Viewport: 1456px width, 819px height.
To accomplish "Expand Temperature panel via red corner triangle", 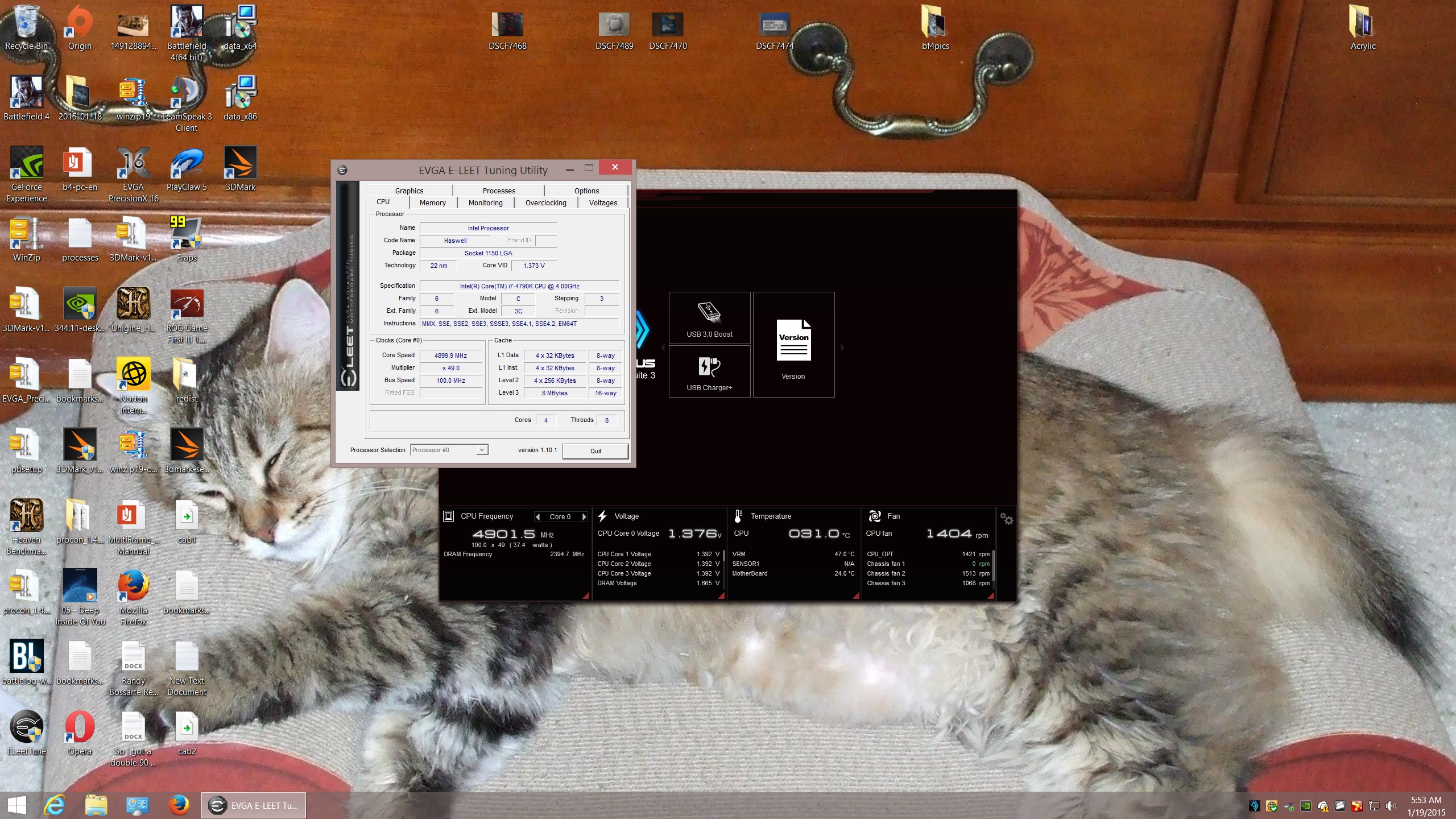I will pos(855,595).
